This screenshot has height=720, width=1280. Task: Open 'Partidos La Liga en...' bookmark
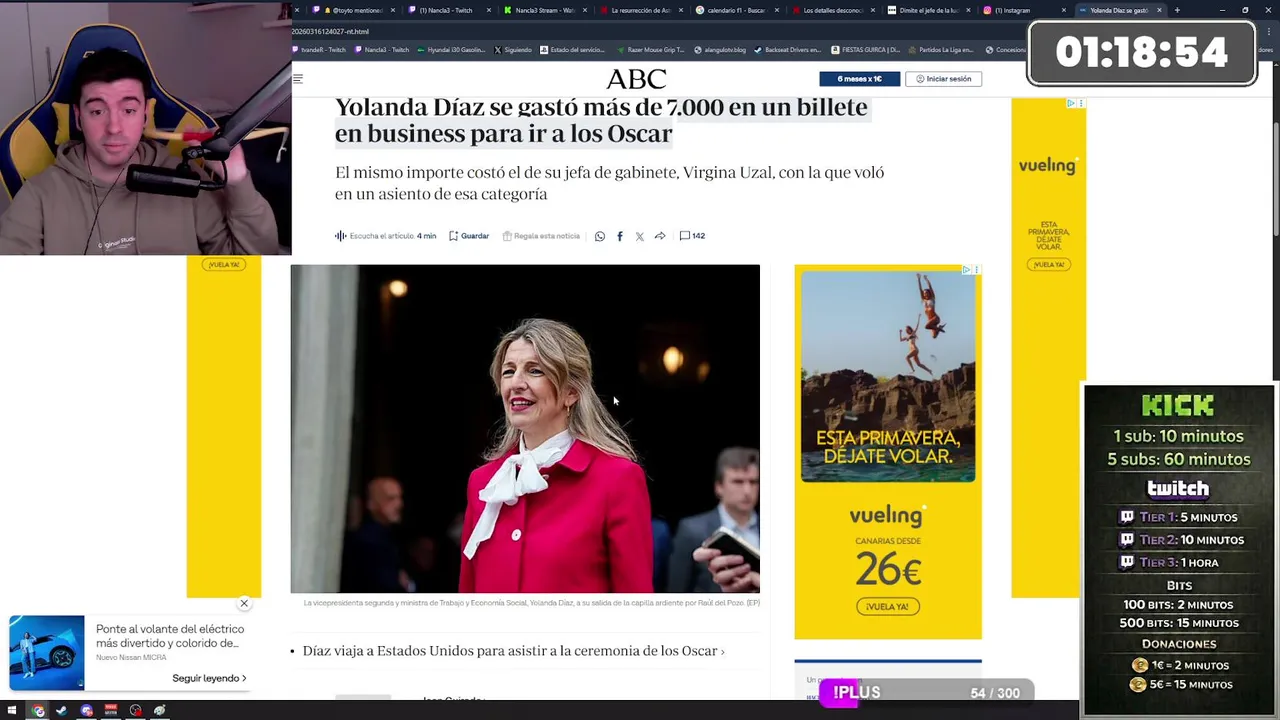[943, 50]
